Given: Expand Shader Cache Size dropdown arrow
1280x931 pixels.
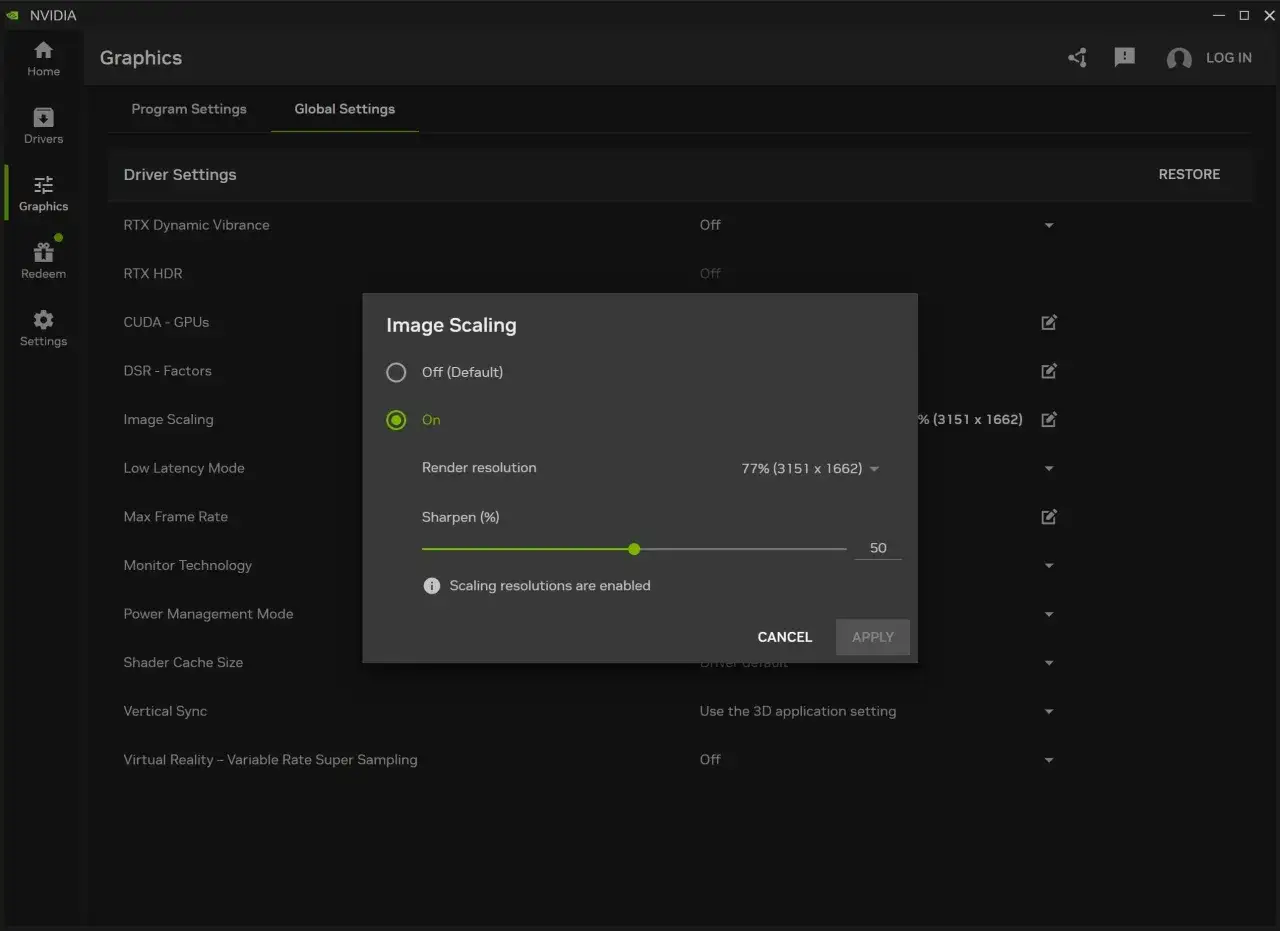Looking at the screenshot, I should pyautogui.click(x=1049, y=663).
